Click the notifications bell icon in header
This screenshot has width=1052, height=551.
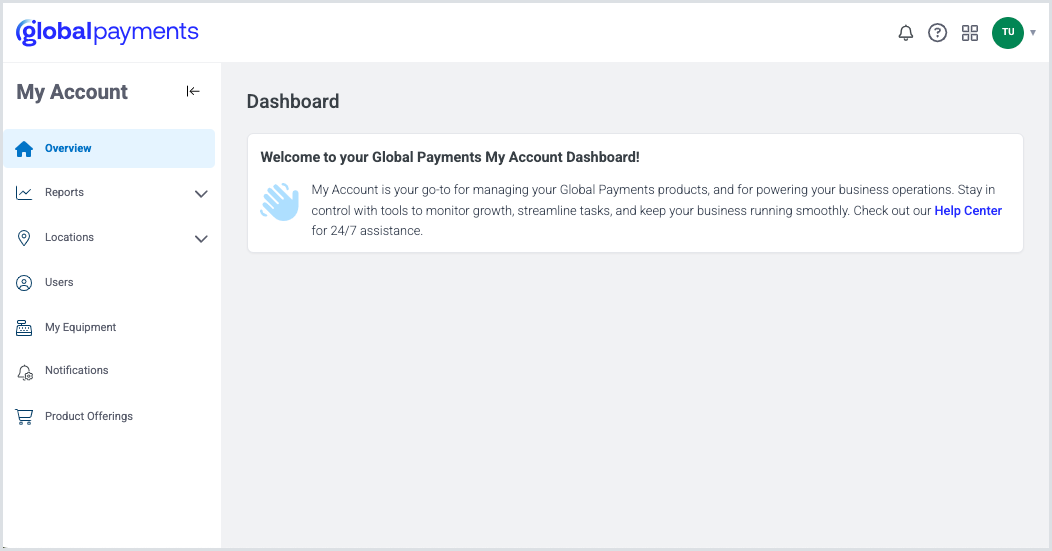point(906,33)
